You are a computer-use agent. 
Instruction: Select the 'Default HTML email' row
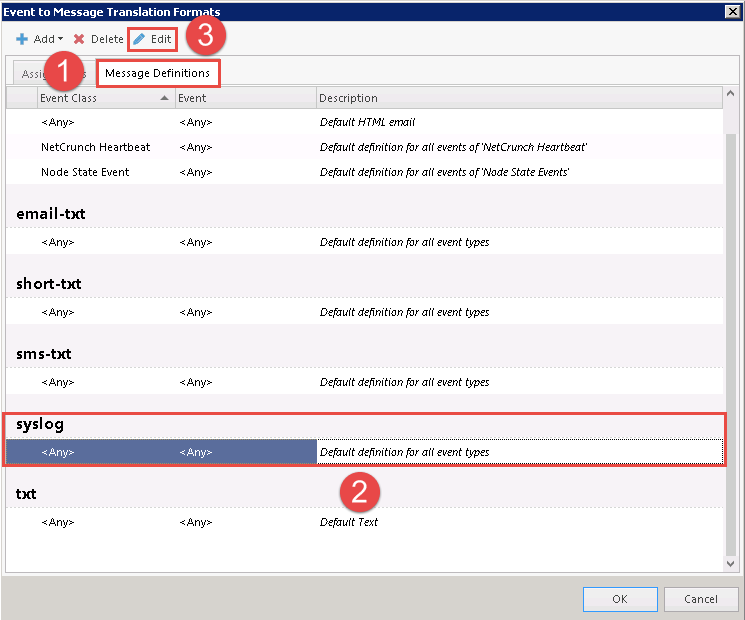pyautogui.click(x=364, y=122)
